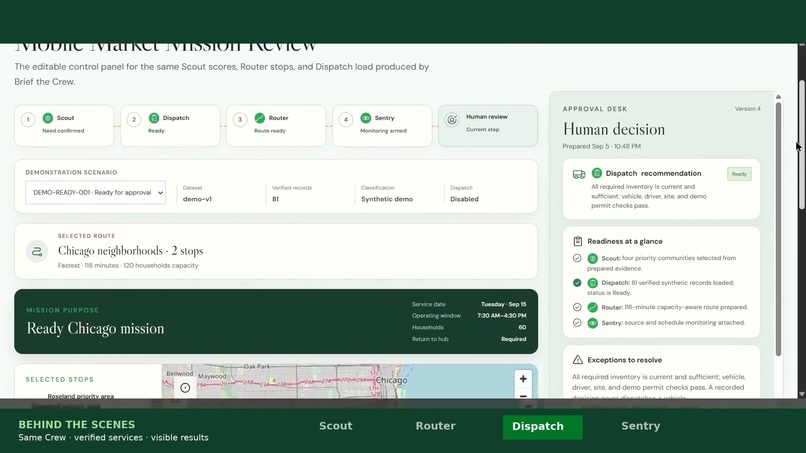Toggle the Dispatch readiness check circle
The height and width of the screenshot is (453, 806).
(x=577, y=283)
